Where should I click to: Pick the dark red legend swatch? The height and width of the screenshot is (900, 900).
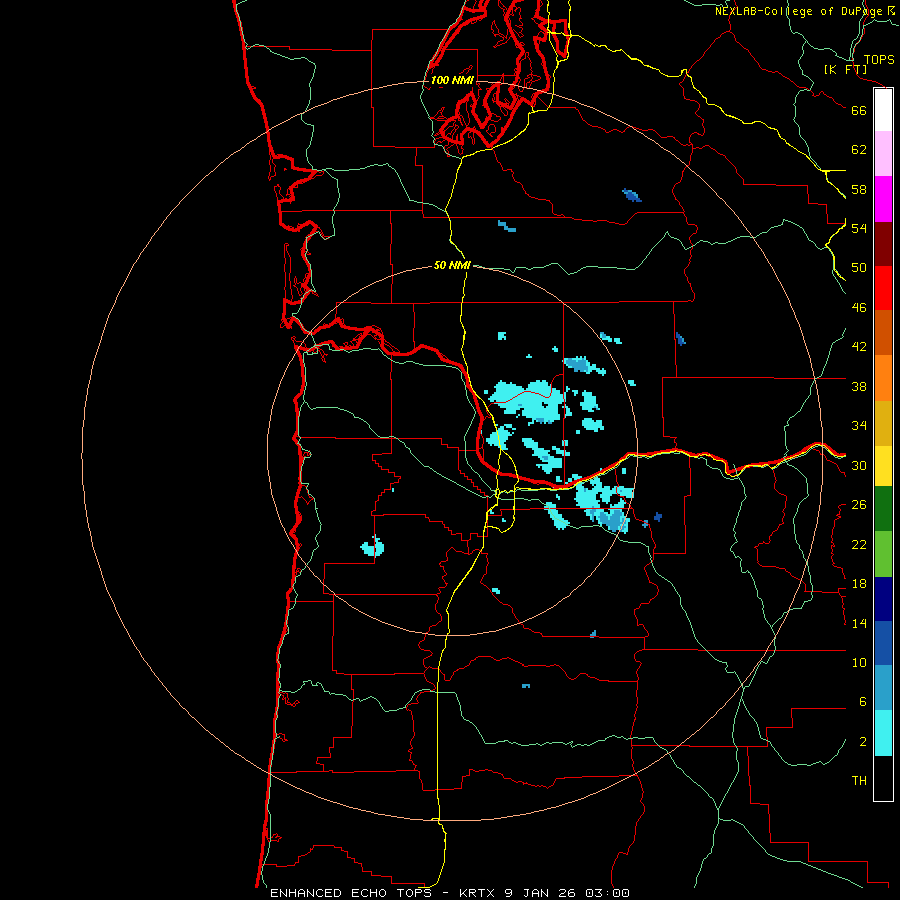tap(883, 244)
